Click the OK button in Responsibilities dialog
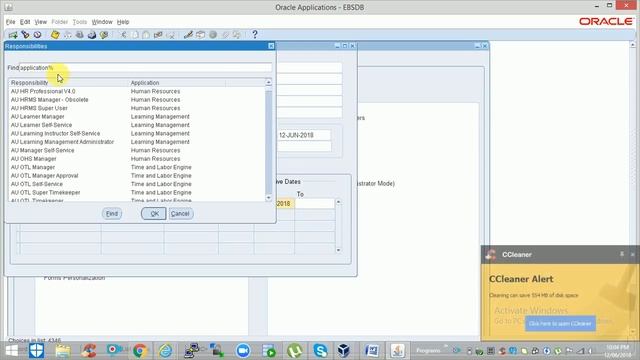The width and height of the screenshot is (640, 360). point(154,213)
